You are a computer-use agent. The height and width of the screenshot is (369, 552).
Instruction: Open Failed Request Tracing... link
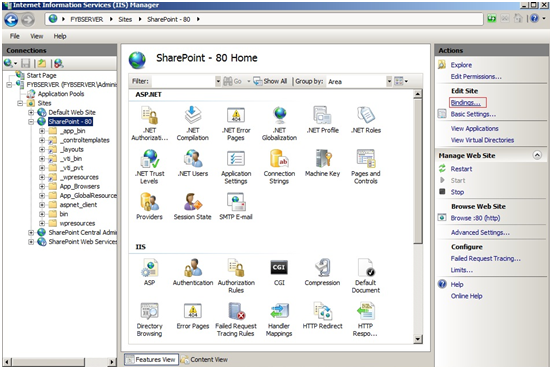click(485, 259)
